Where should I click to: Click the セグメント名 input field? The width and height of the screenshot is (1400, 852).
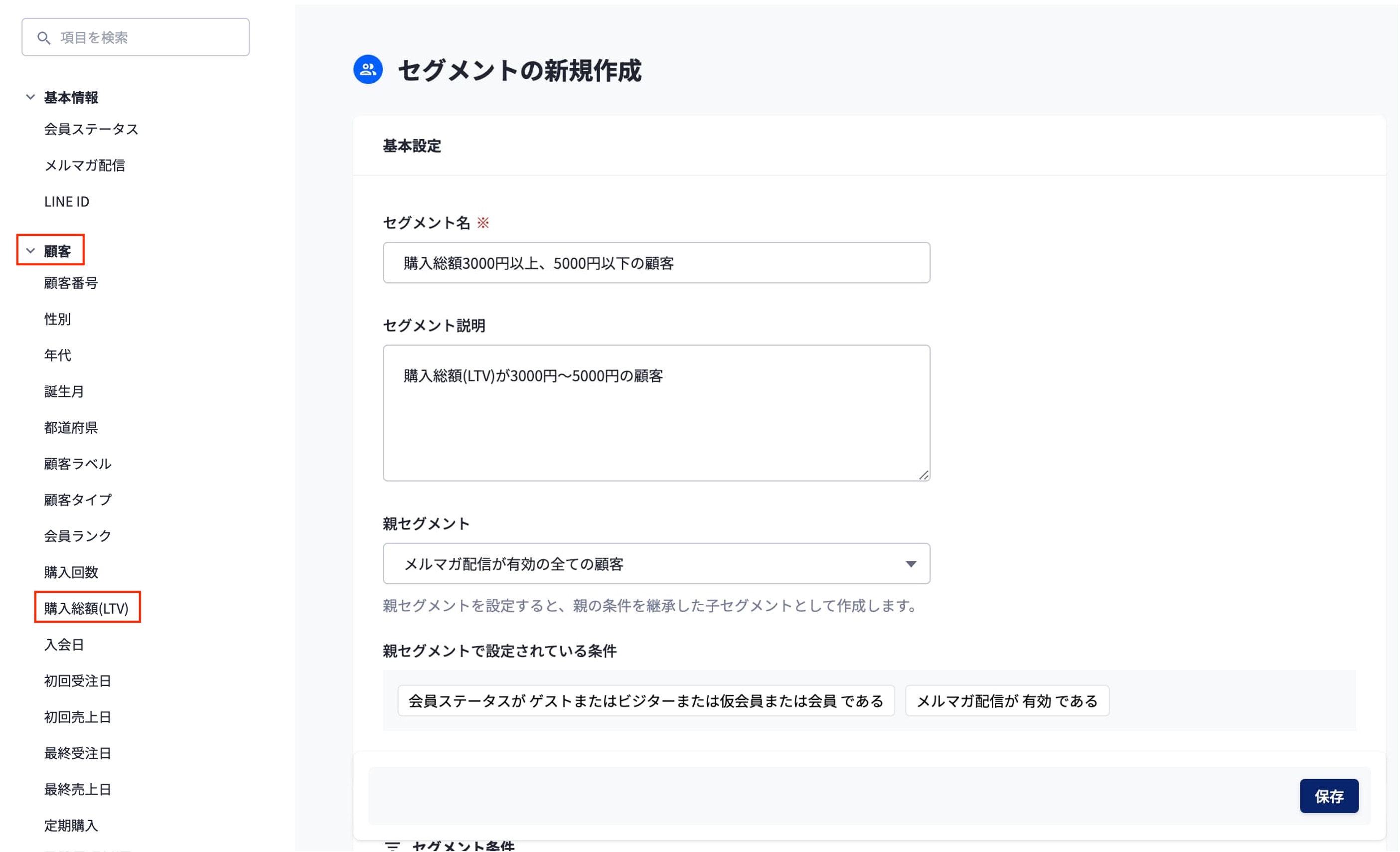656,263
